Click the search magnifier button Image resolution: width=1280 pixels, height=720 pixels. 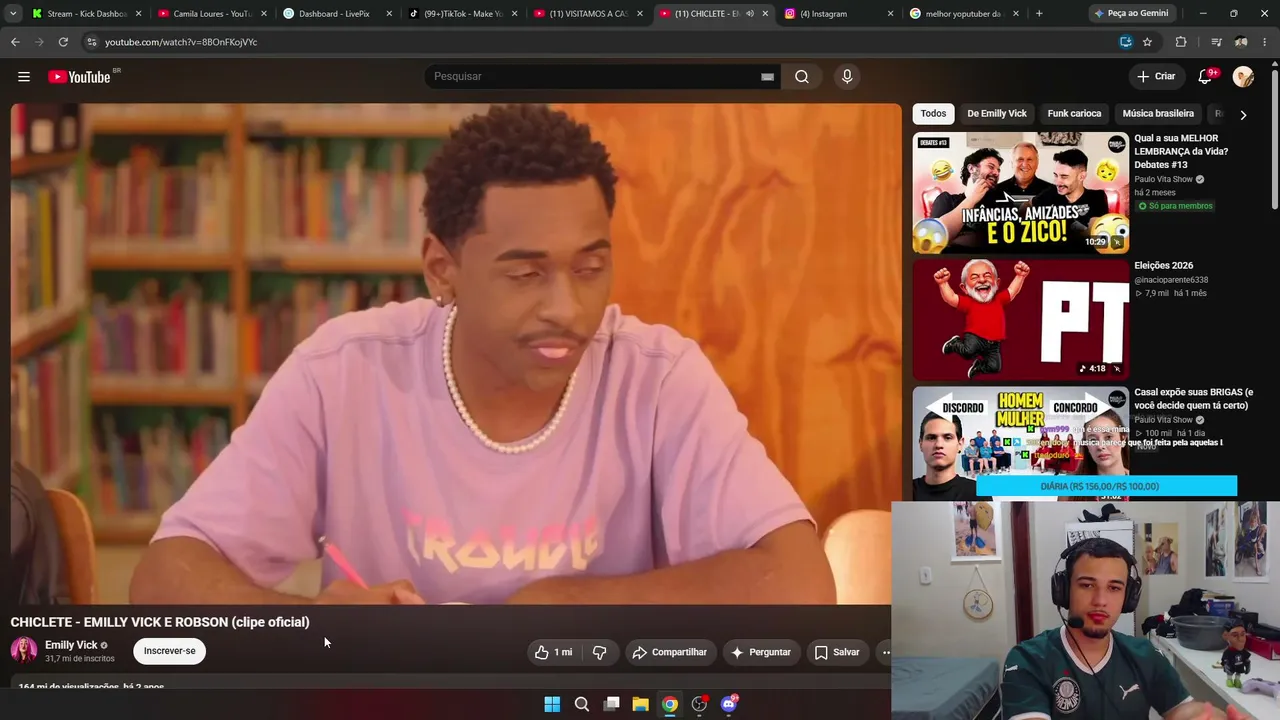click(802, 77)
